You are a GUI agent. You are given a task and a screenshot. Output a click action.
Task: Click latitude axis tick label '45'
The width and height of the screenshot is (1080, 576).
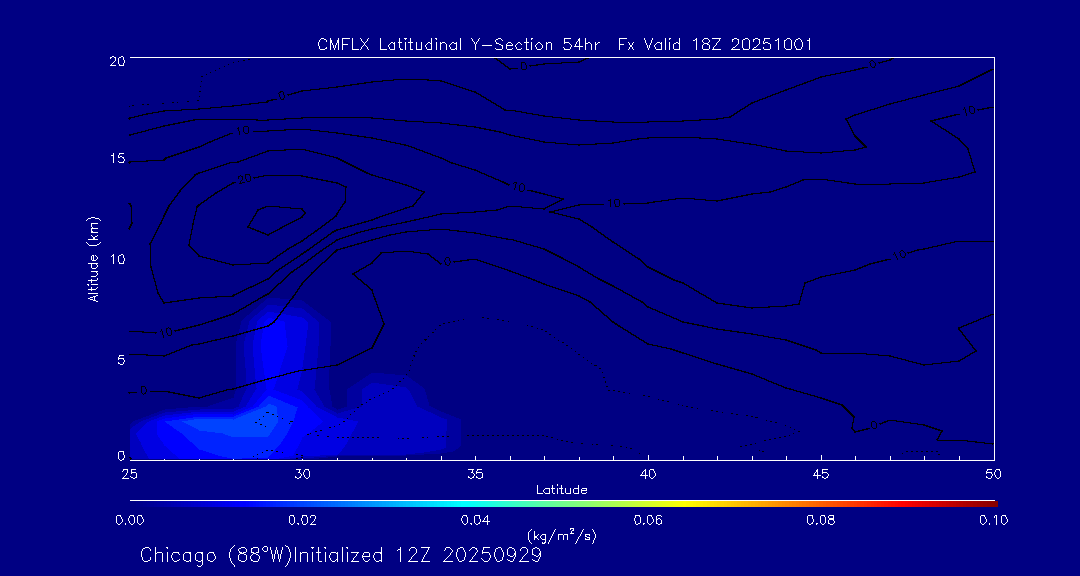coord(821,474)
